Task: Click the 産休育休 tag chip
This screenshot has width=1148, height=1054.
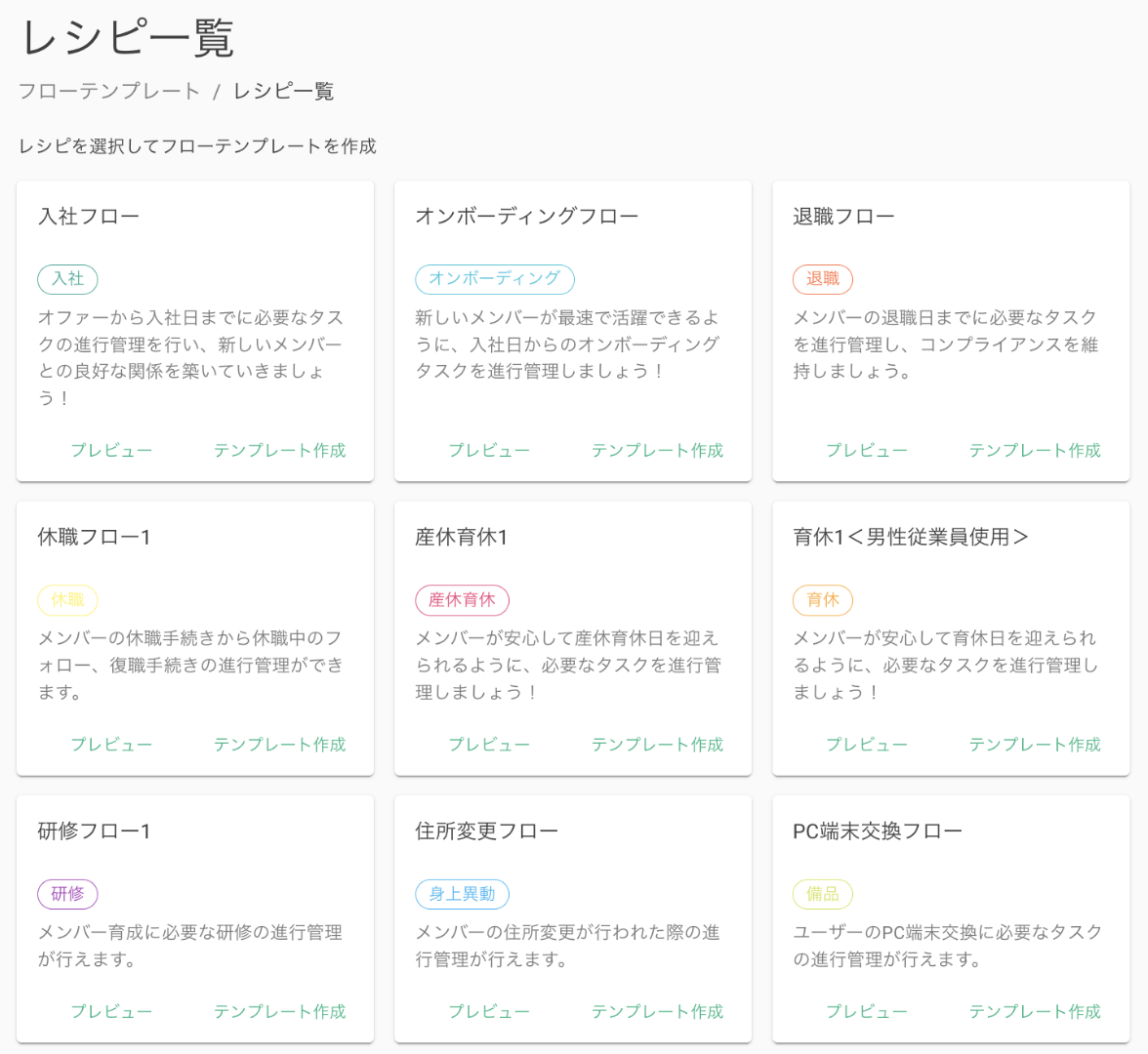Action: tap(462, 600)
